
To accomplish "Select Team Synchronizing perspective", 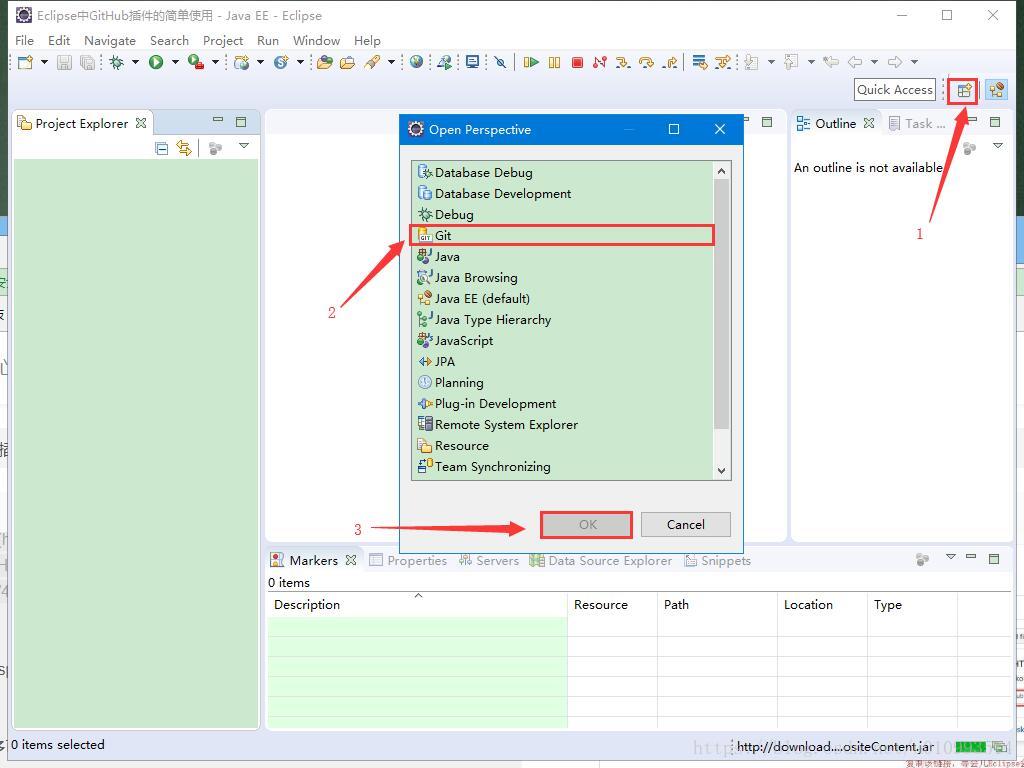I will click(x=562, y=466).
